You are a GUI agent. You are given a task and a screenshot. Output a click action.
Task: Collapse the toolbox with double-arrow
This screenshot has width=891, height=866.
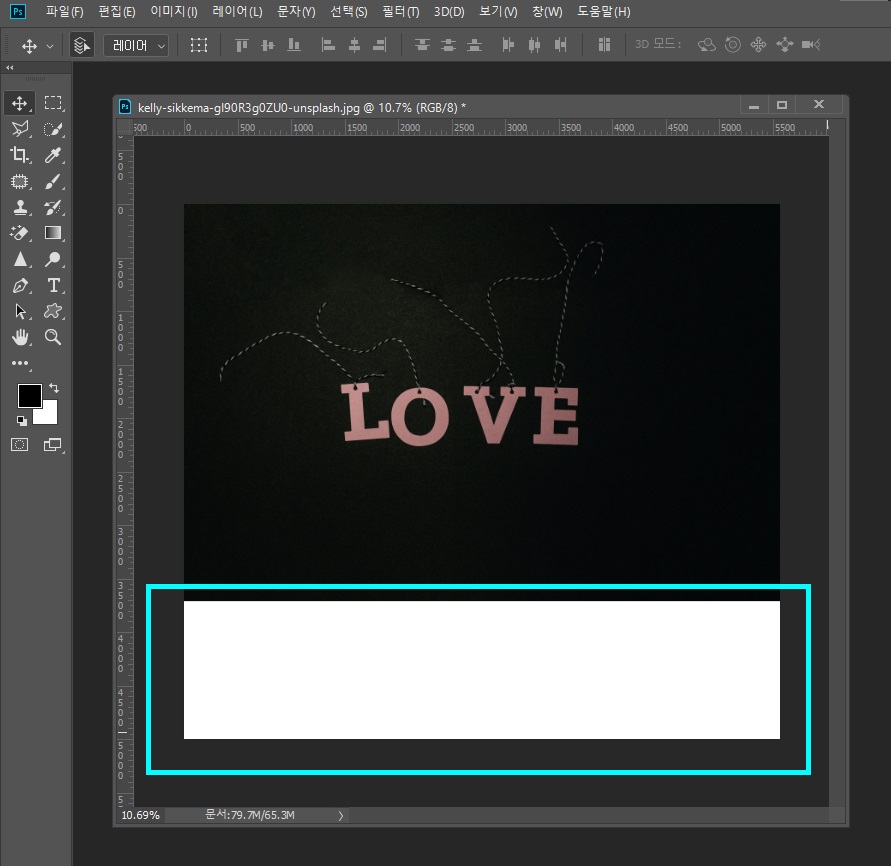click(10, 68)
